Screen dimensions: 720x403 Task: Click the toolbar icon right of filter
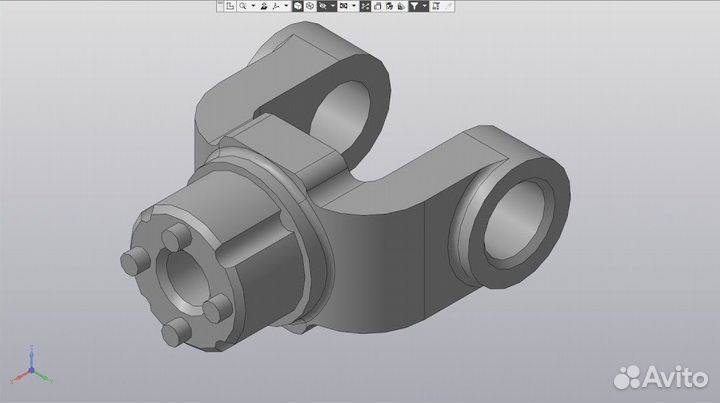[x=436, y=6]
